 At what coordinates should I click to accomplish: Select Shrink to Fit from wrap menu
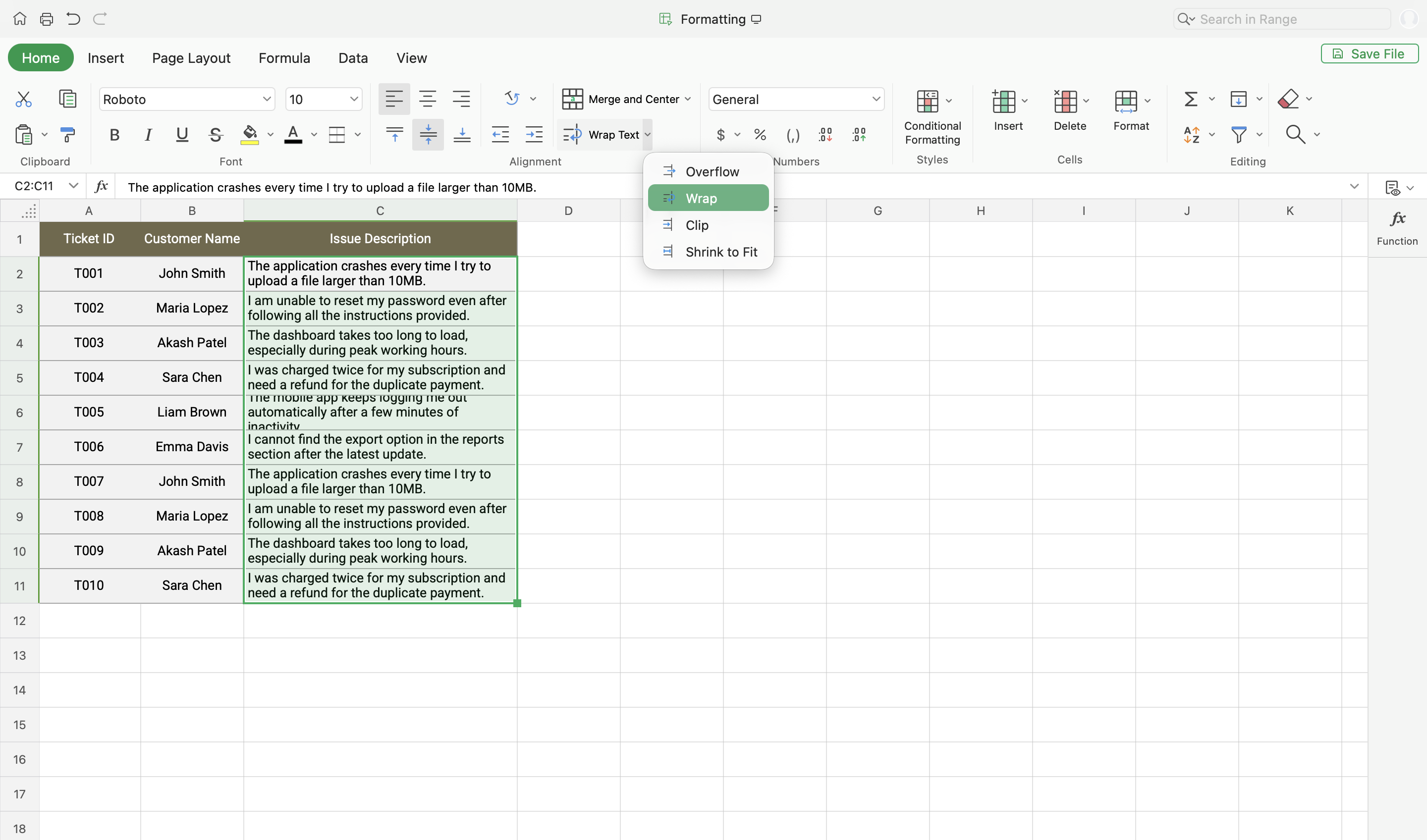(720, 252)
